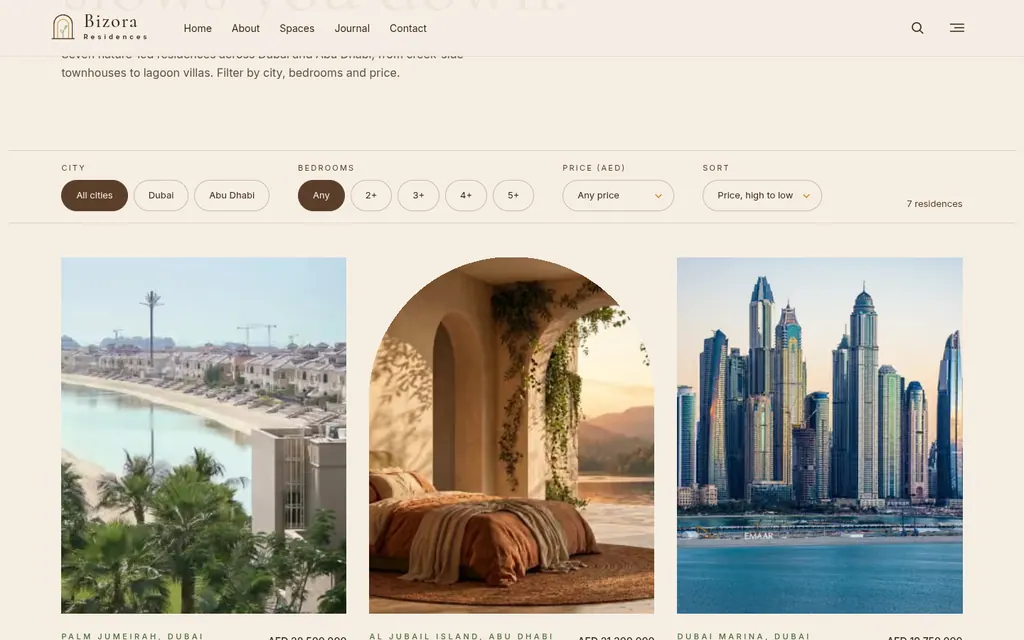Filter by Abu Dhabi city pill

pos(231,195)
